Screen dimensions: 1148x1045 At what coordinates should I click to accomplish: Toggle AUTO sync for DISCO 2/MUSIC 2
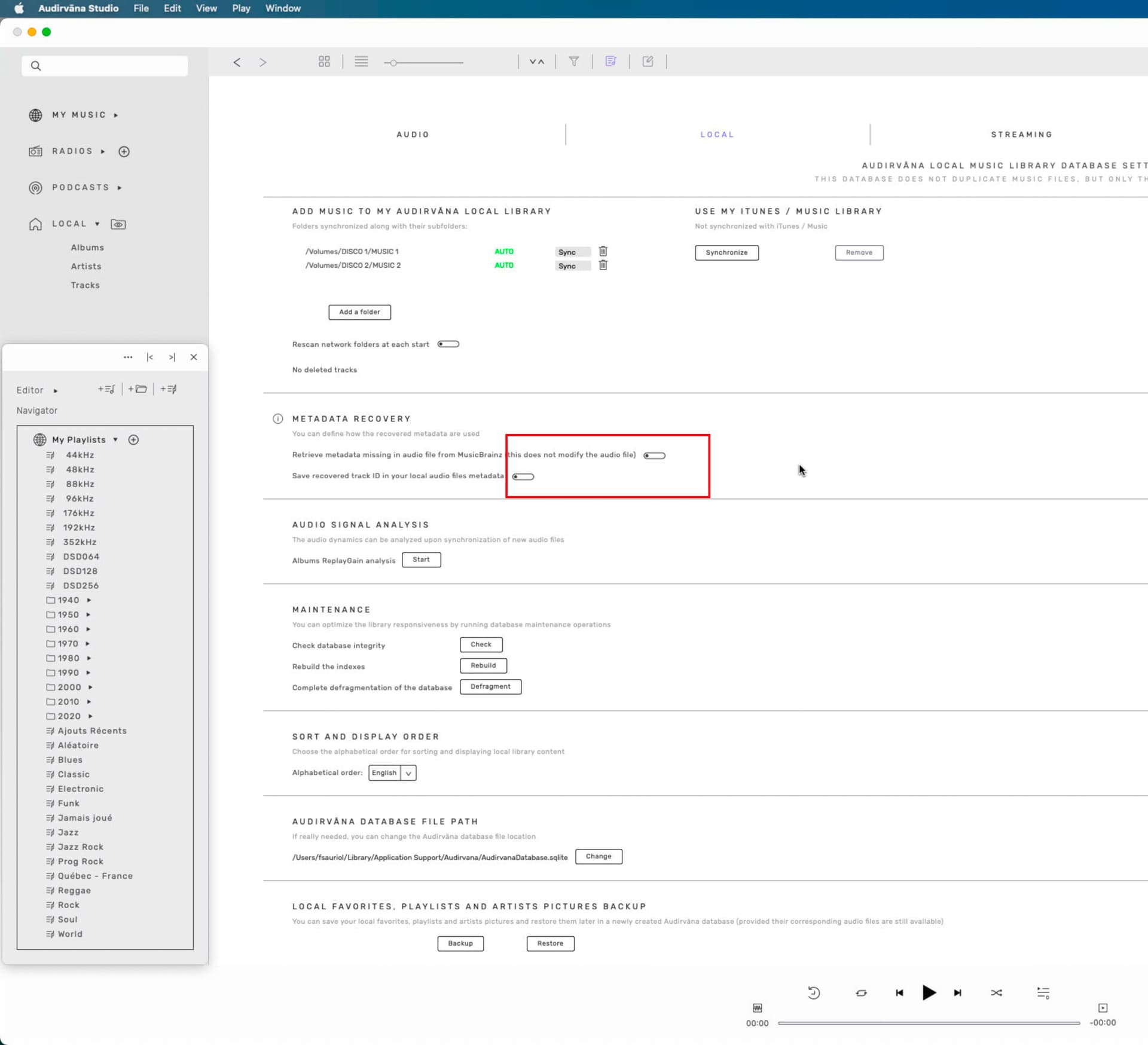point(504,265)
